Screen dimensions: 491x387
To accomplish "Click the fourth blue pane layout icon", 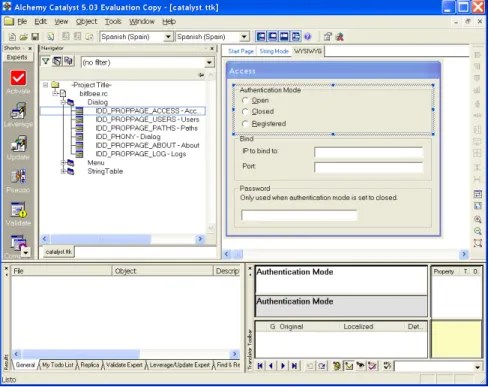I will click(x=296, y=36).
